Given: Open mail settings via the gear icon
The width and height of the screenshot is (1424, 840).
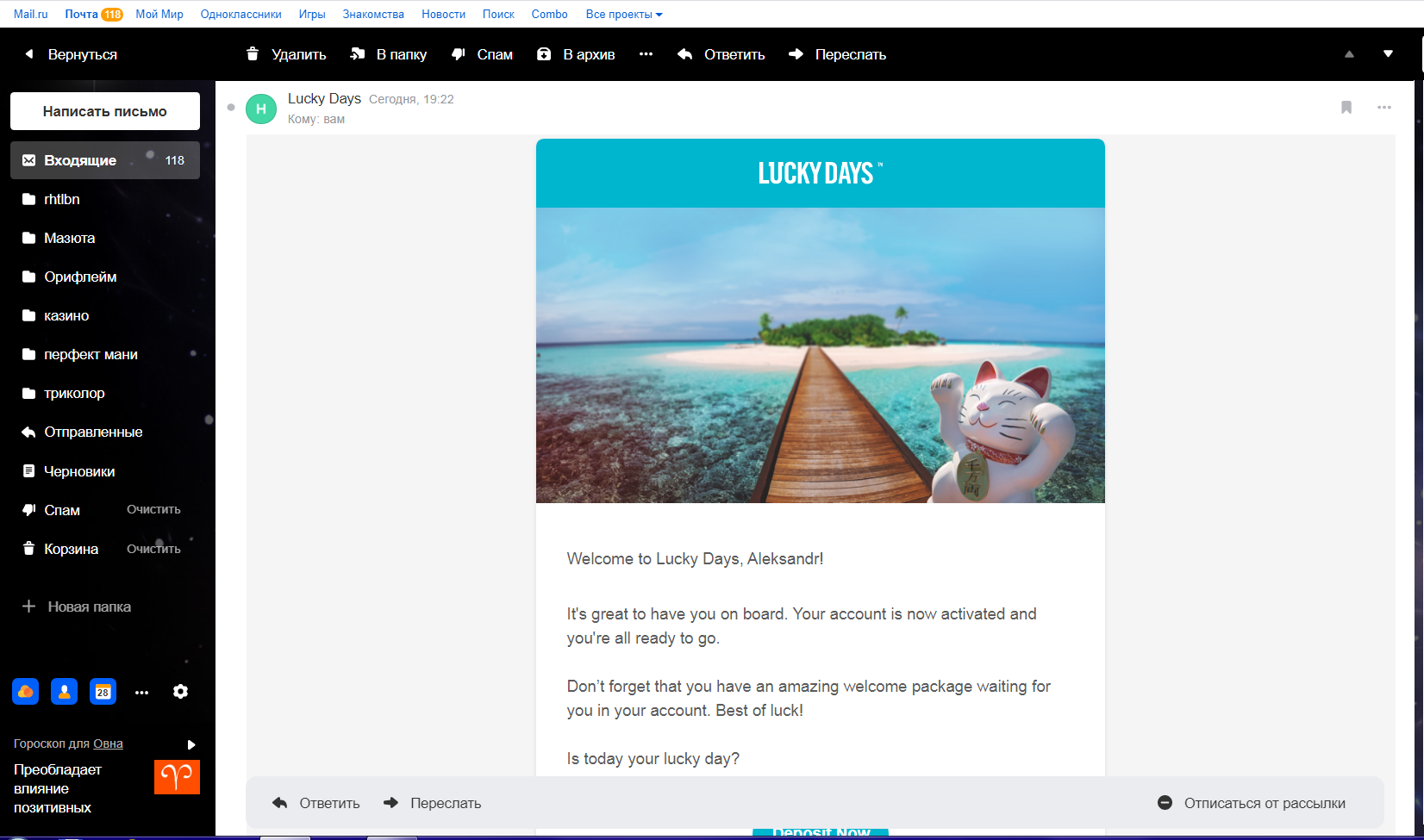Looking at the screenshot, I should (x=180, y=692).
